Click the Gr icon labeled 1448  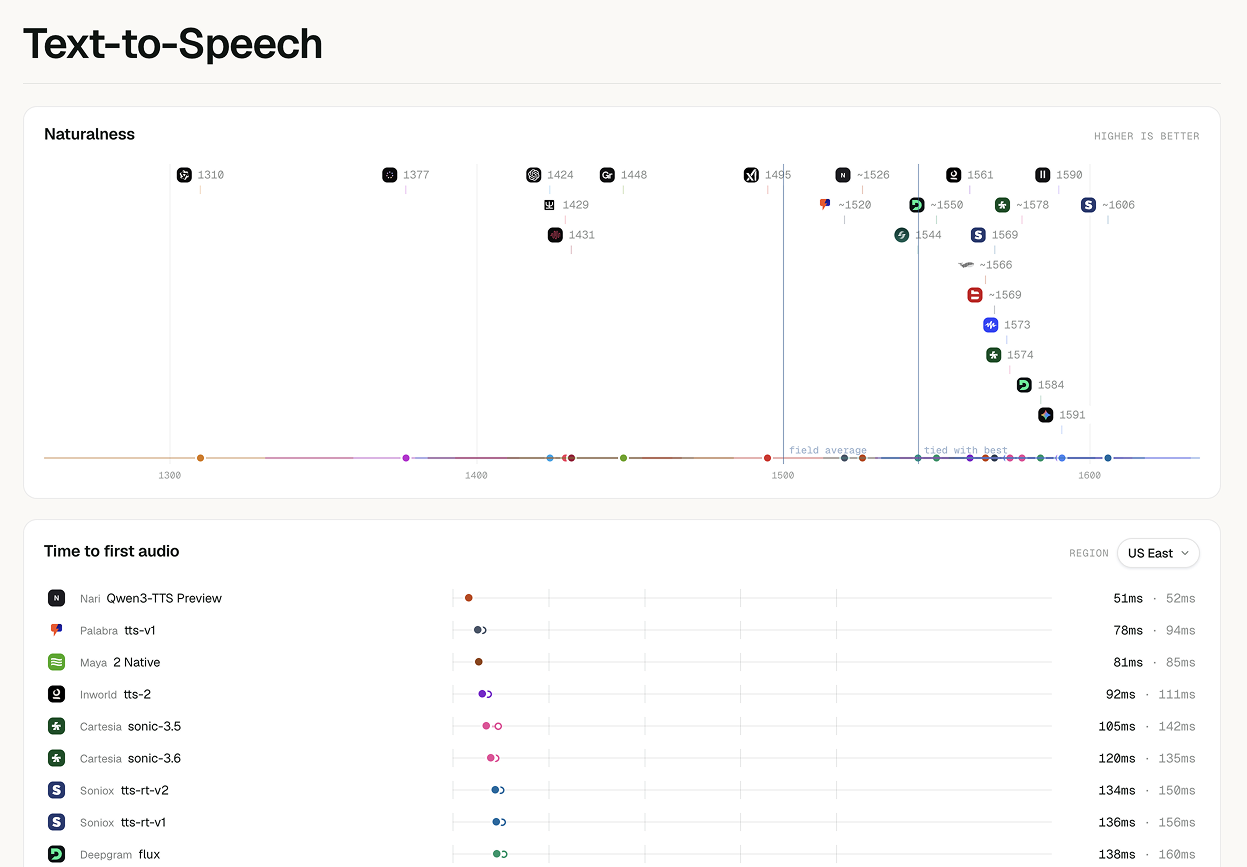607,175
